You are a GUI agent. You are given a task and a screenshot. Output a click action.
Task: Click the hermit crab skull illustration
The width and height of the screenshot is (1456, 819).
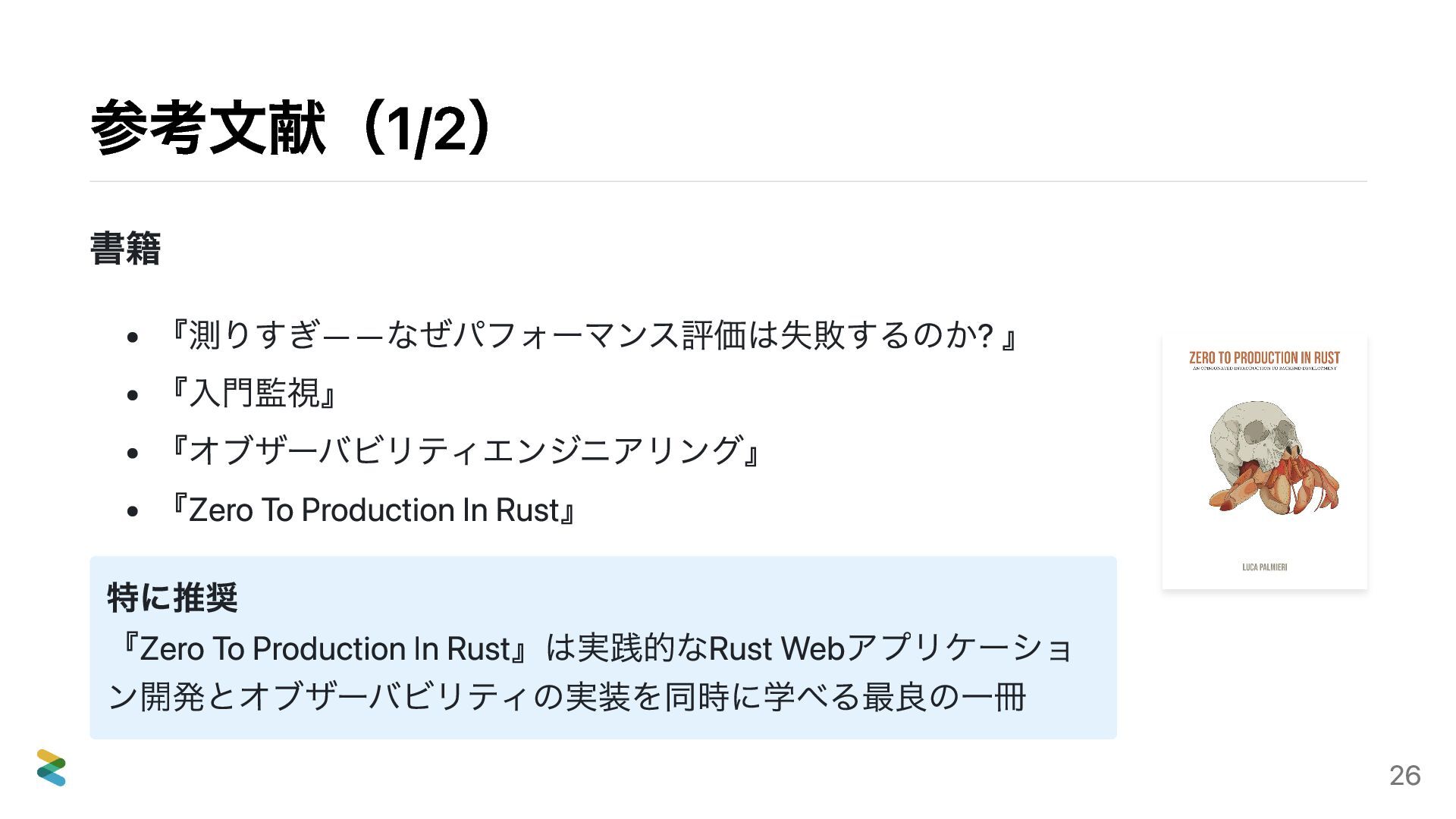[x=1273, y=458]
